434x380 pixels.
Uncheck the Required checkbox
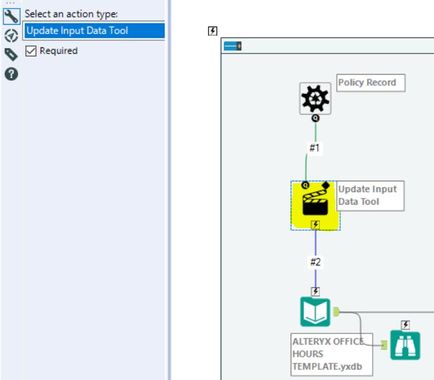pos(31,51)
